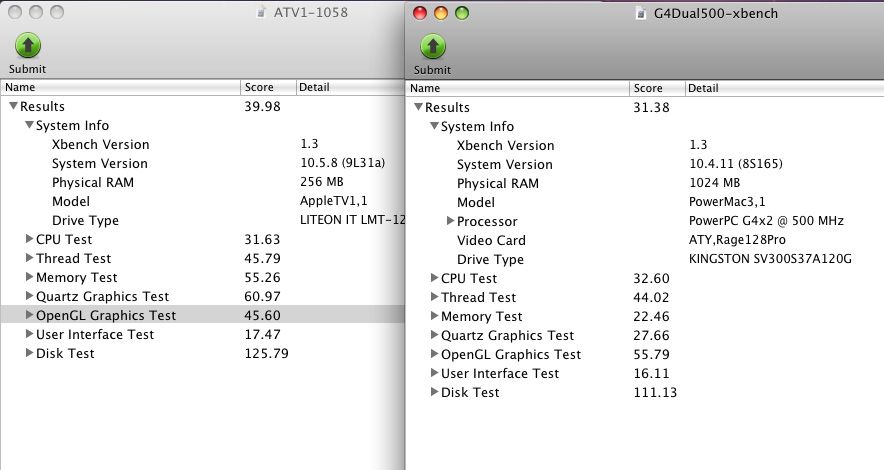Click the G4Dual500-xbench window title text
Image resolution: width=884 pixels, height=470 pixels.
pos(715,14)
